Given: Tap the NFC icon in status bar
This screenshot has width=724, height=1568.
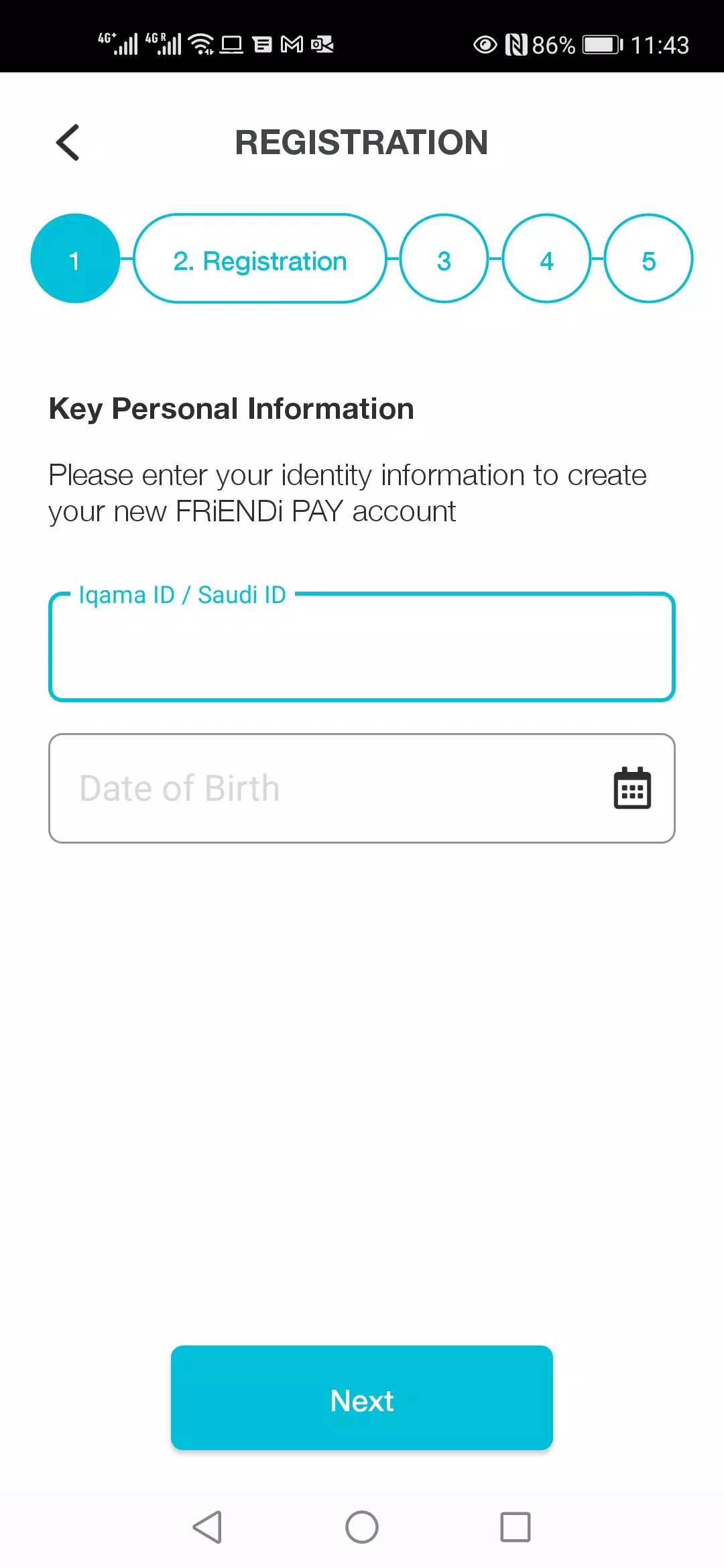Looking at the screenshot, I should pyautogui.click(x=516, y=45).
